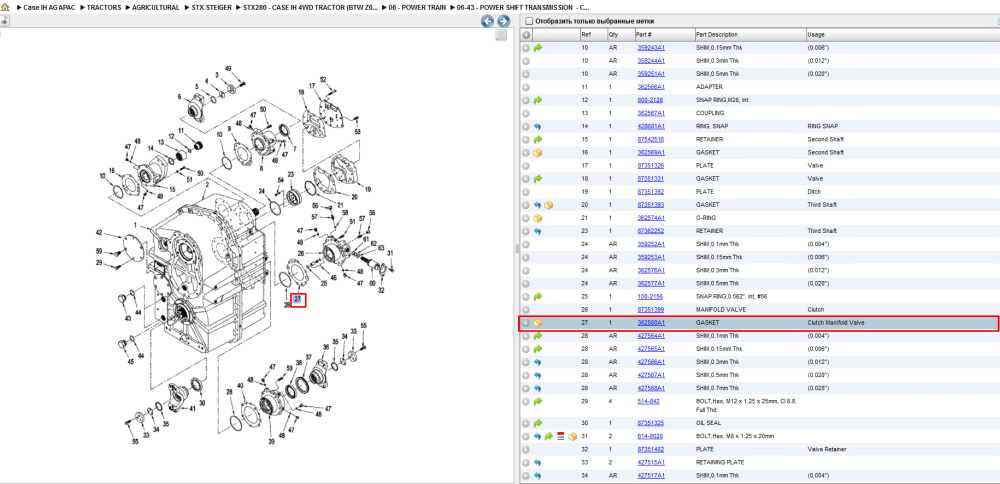Click blue arrow icon for SHIM 427568A1
The height and width of the screenshot is (484, 1000).
pos(538,388)
